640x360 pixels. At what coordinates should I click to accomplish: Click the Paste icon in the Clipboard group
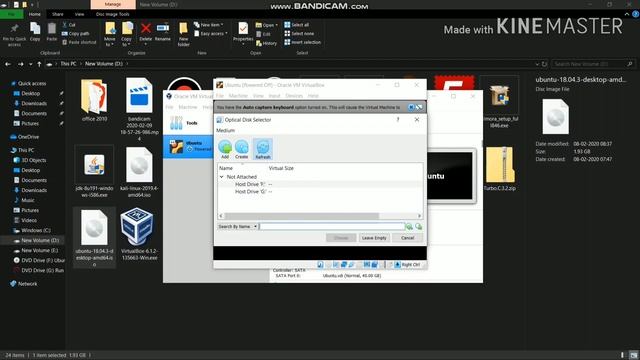tap(52, 32)
